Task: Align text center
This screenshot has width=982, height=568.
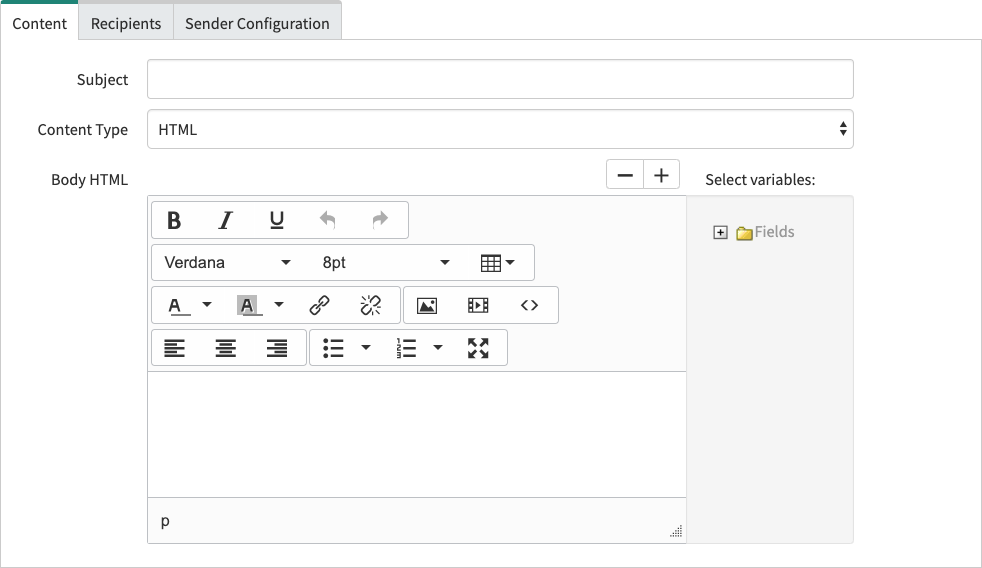Action: [x=225, y=348]
